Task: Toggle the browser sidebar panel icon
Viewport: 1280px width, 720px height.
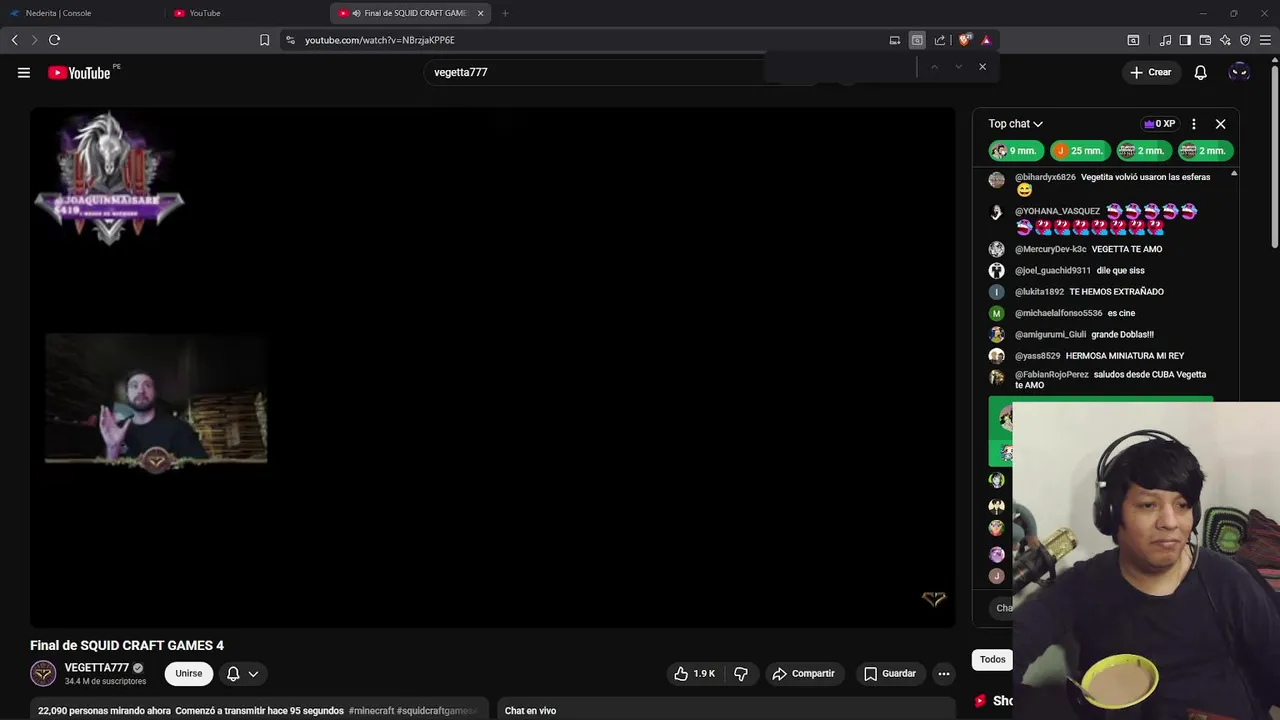Action: [1185, 40]
